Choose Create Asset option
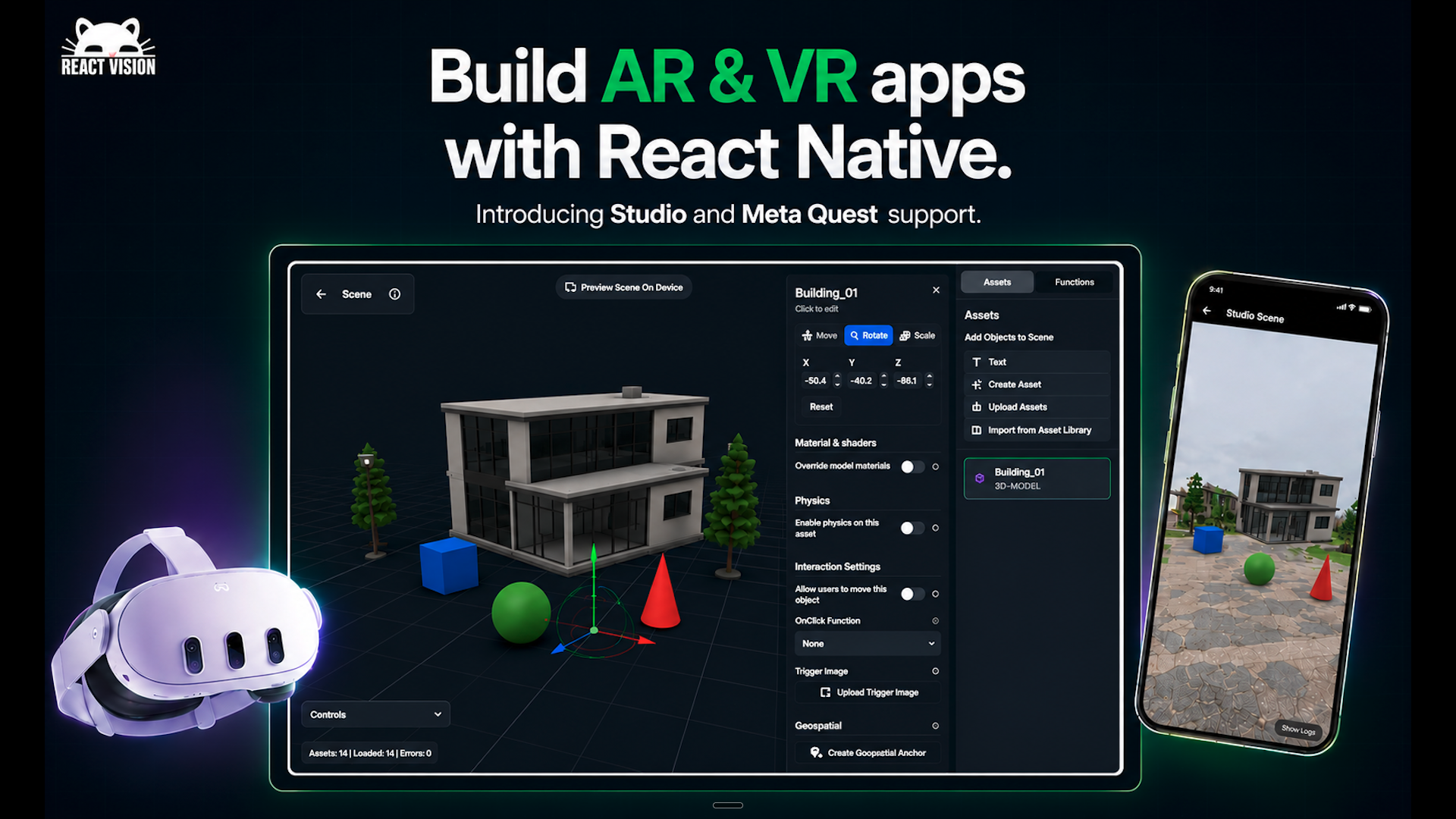The width and height of the screenshot is (1456, 819). (1037, 384)
